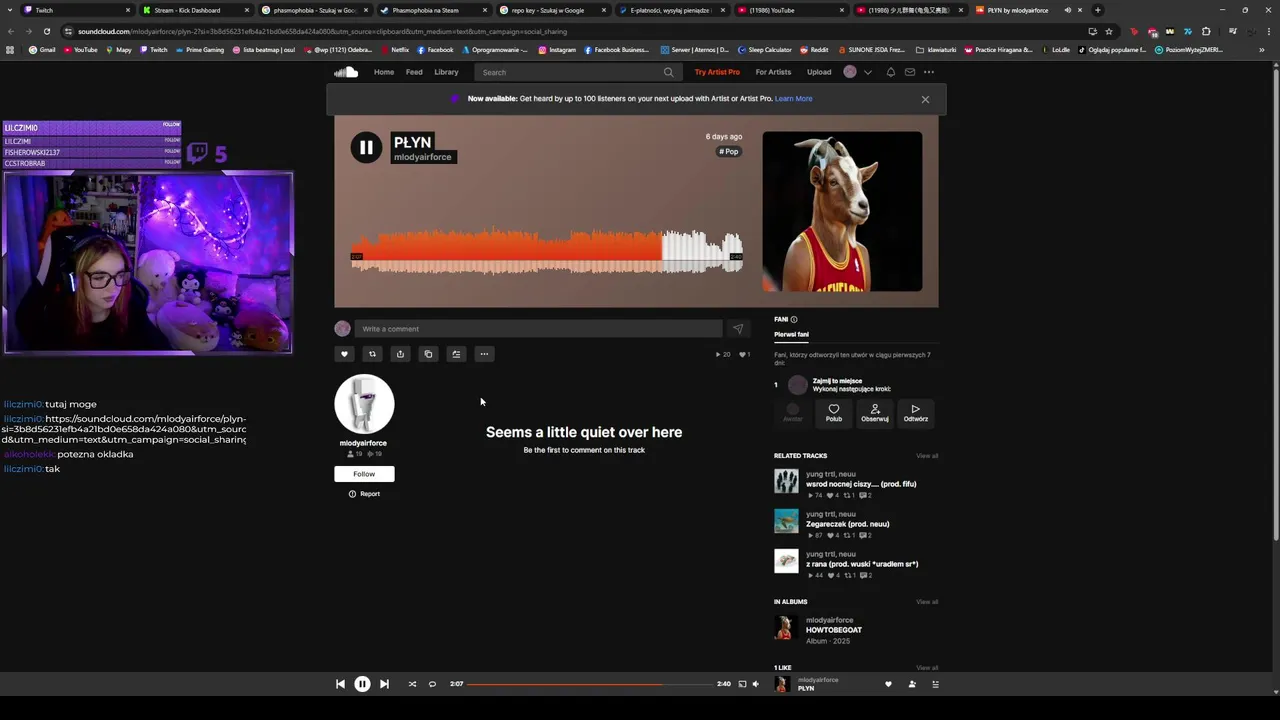This screenshot has width=1280, height=720.
Task: Open the HOWTOBEGOAT album
Action: [x=834, y=630]
